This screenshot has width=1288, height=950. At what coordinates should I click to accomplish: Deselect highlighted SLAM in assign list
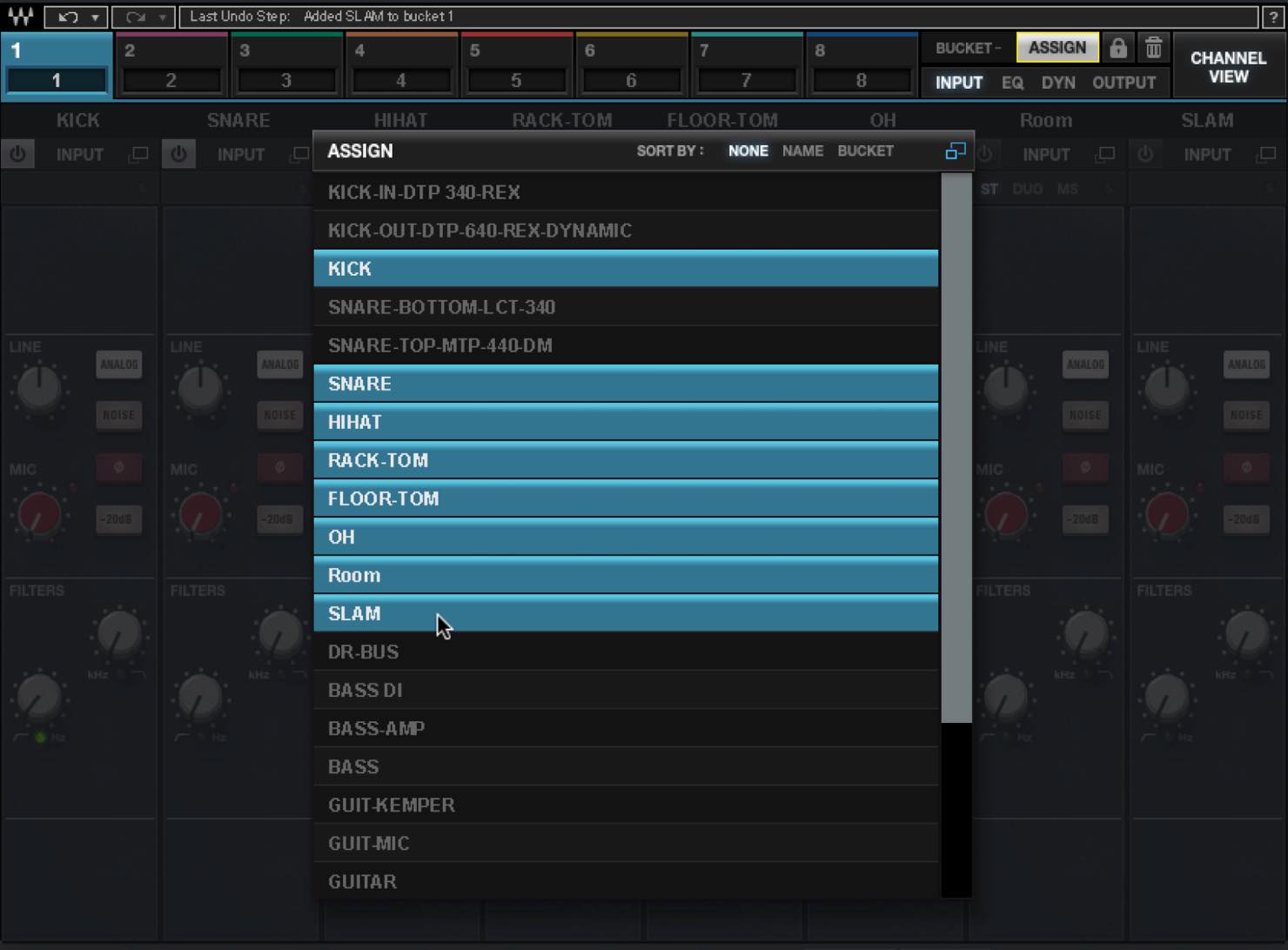[x=626, y=613]
